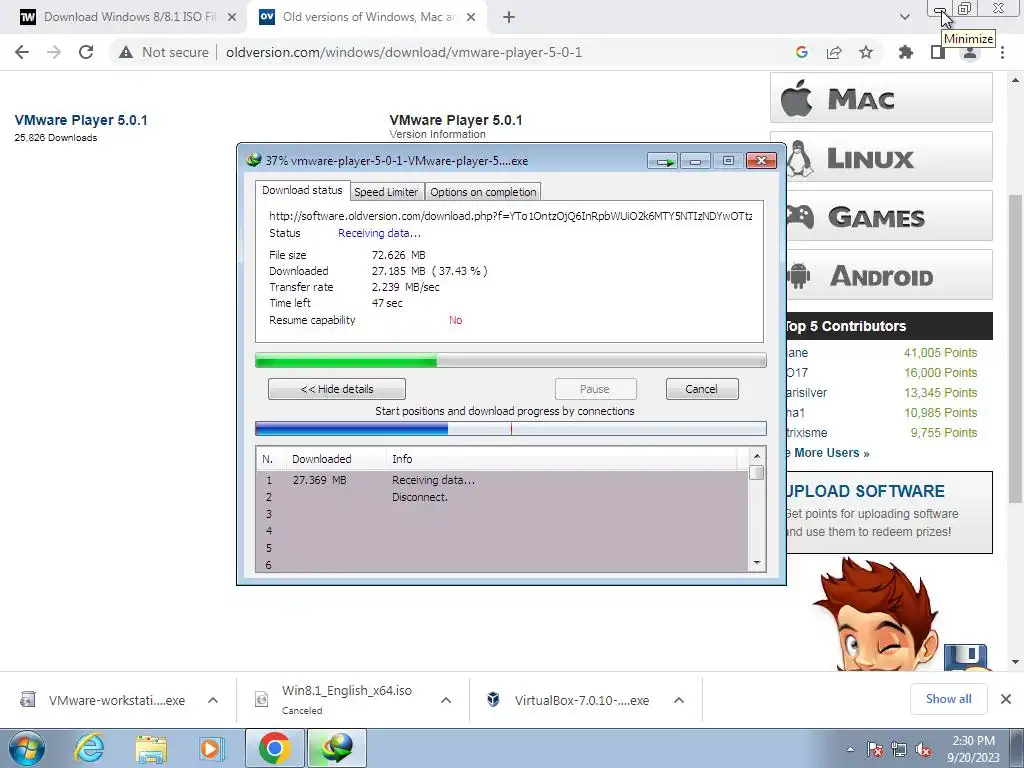Open a new Chrome tab with plus
This screenshot has width=1024, height=768.
click(x=509, y=17)
